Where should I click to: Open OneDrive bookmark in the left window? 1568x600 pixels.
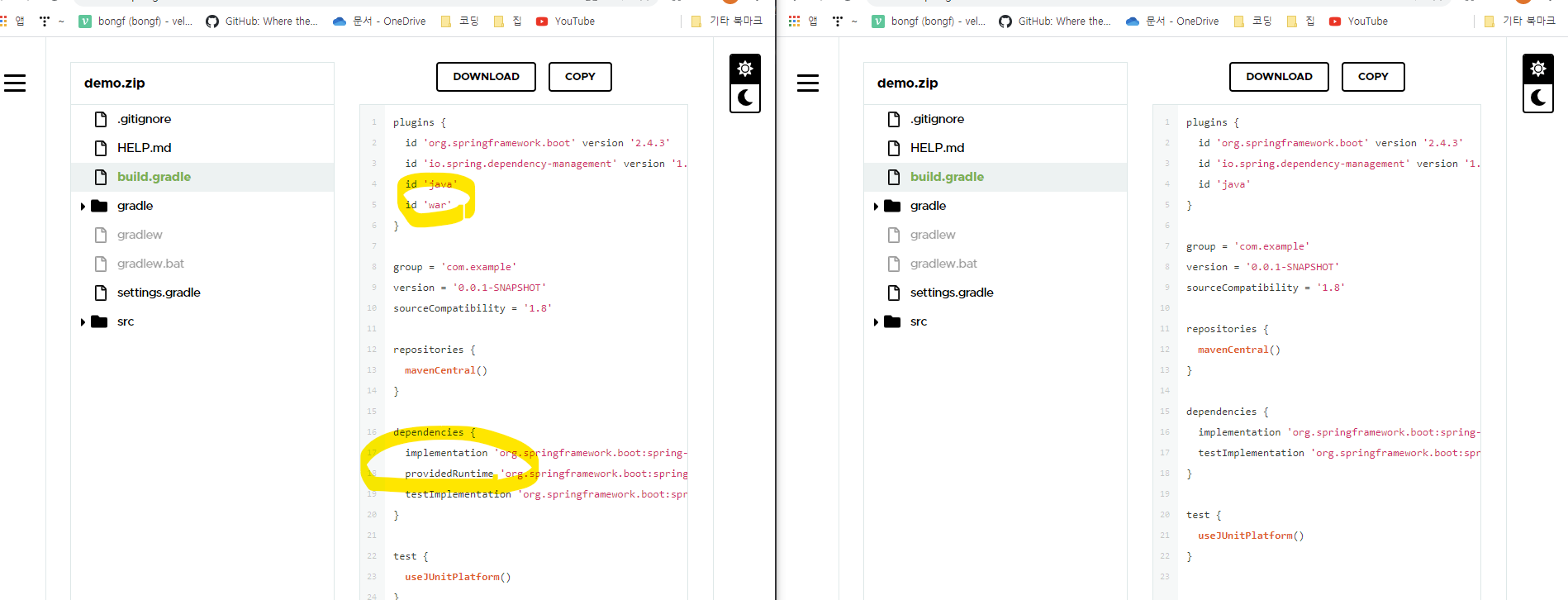click(379, 21)
